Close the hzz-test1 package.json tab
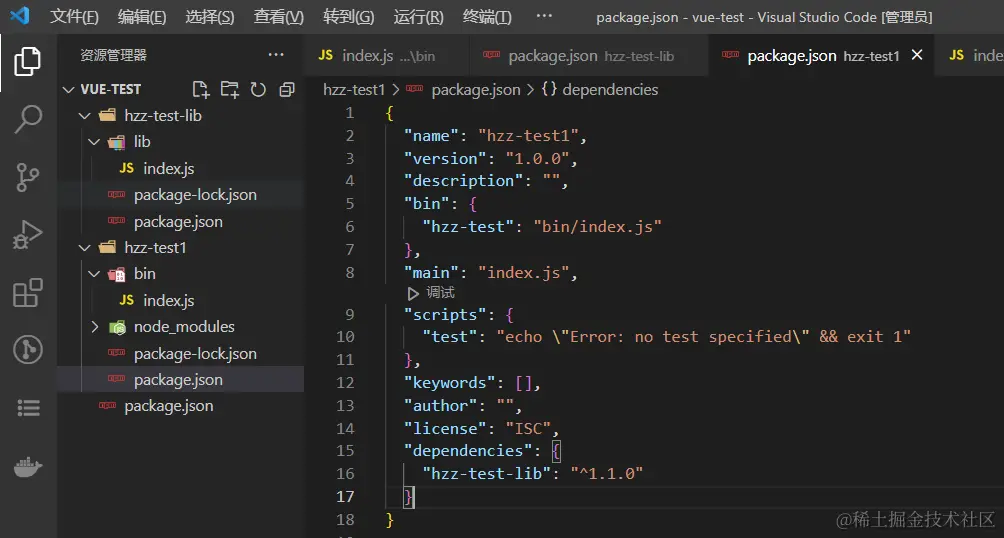 (917, 55)
